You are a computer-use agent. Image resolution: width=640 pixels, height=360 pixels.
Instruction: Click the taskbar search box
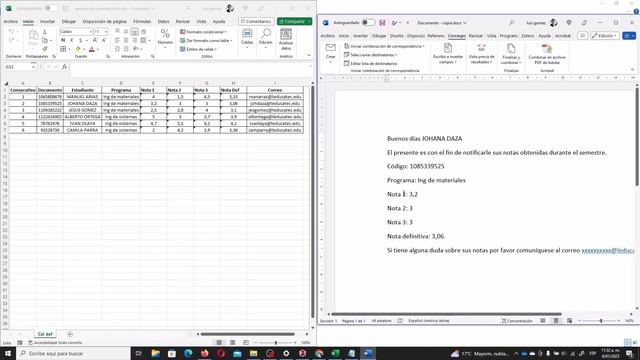73,353
